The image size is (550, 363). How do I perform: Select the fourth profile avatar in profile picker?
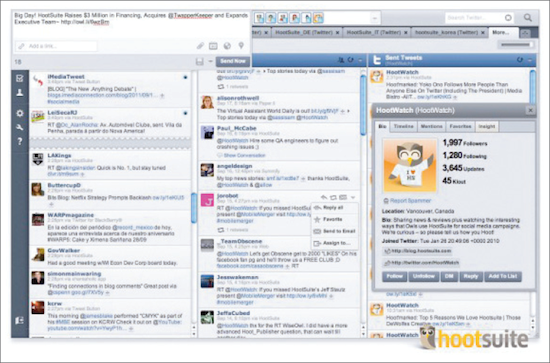tap(294, 18)
